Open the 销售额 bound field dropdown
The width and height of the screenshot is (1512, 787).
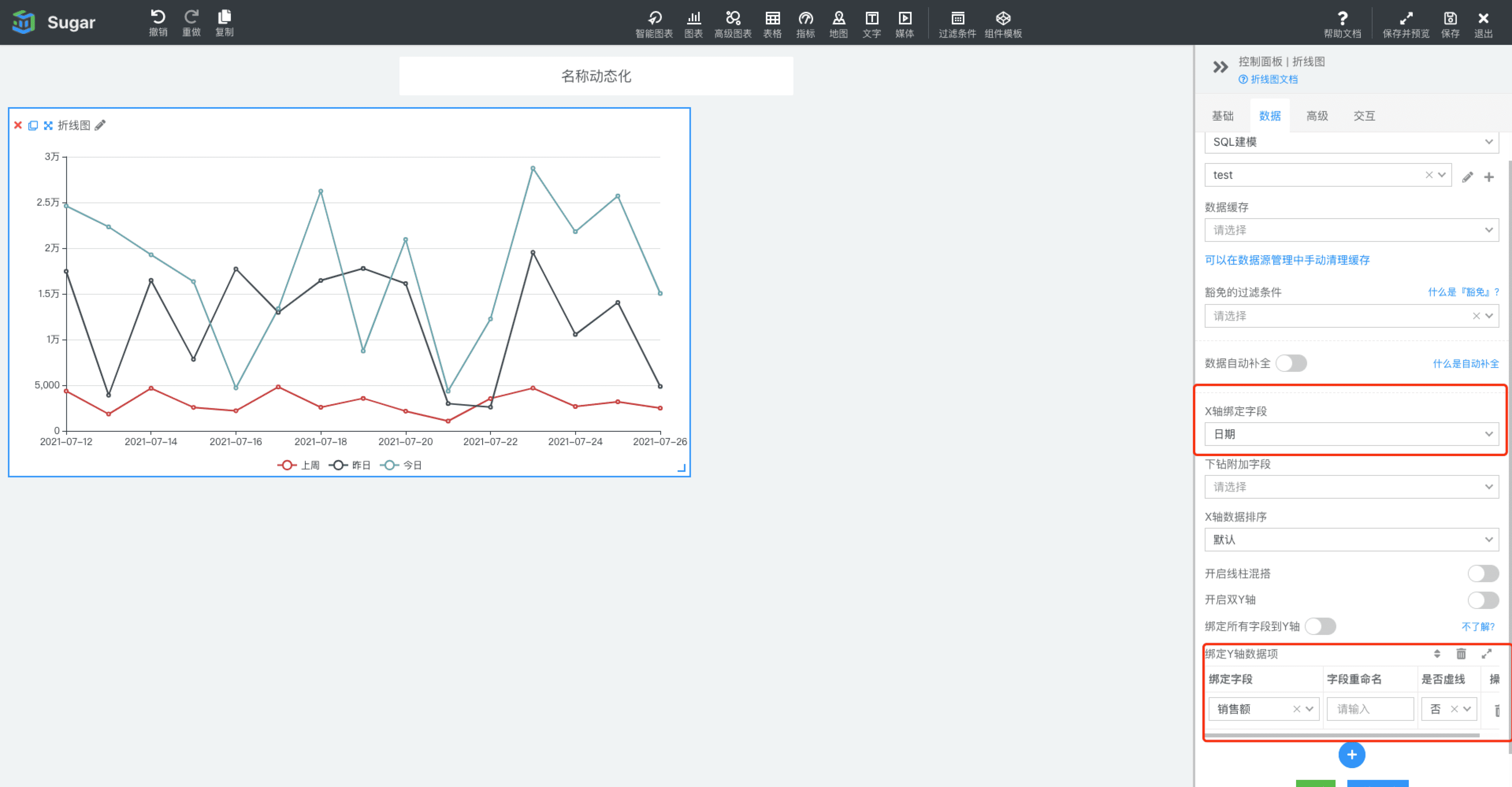click(x=1264, y=709)
